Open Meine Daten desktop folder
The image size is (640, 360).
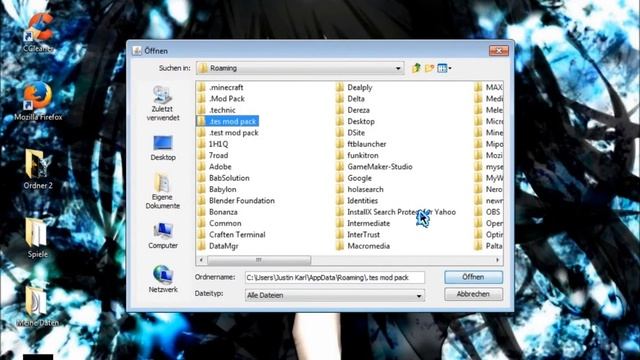coord(38,306)
